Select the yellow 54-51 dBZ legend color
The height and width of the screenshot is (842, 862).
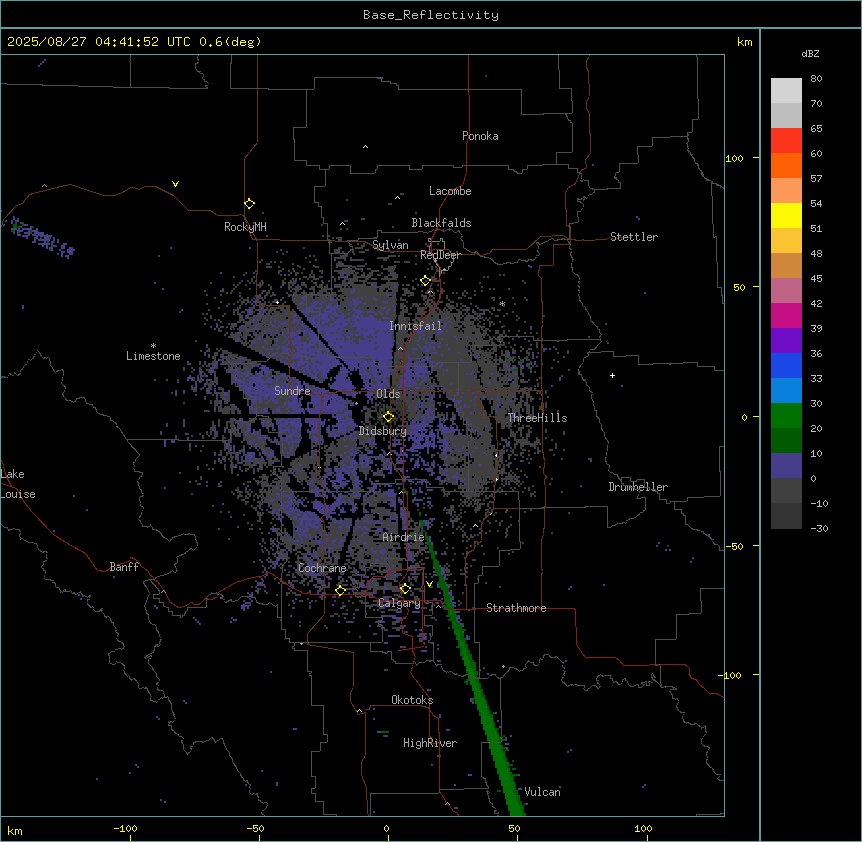[x=786, y=215]
